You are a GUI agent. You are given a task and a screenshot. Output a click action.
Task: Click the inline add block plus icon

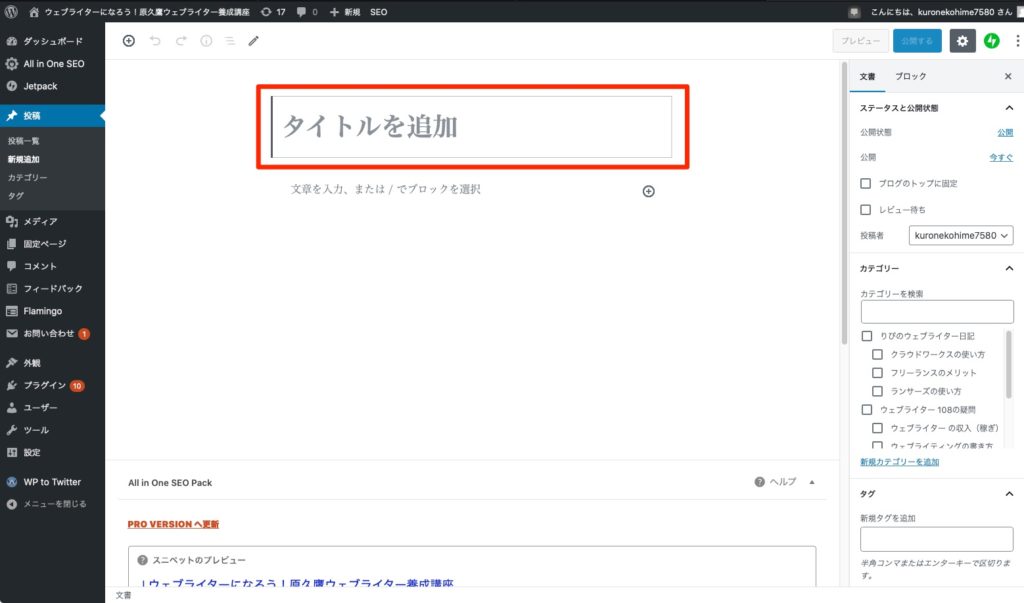tap(648, 191)
